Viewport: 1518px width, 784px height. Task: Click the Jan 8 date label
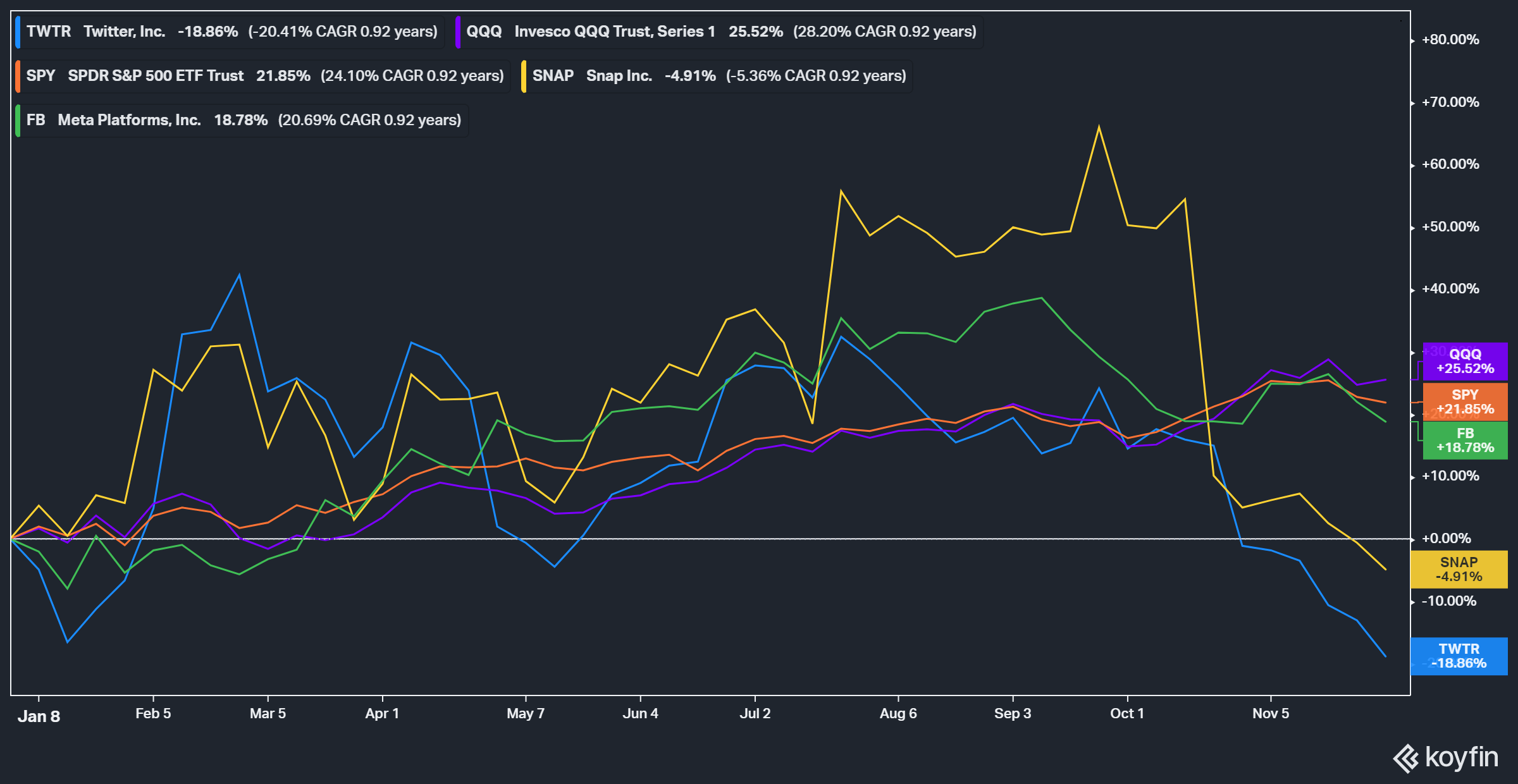(x=39, y=716)
